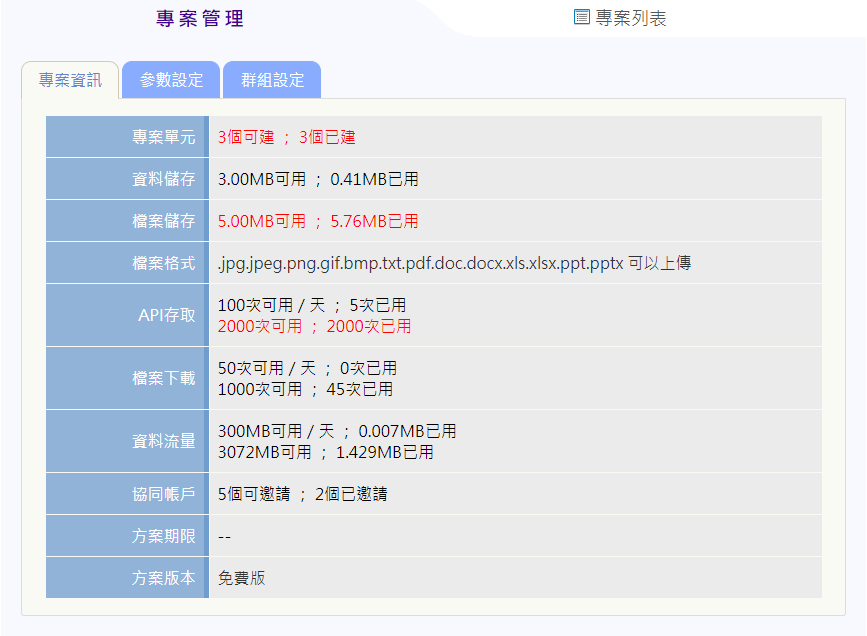Select the 檔案儲存 row label
Viewport: 867px width, 636px height.
point(163,221)
